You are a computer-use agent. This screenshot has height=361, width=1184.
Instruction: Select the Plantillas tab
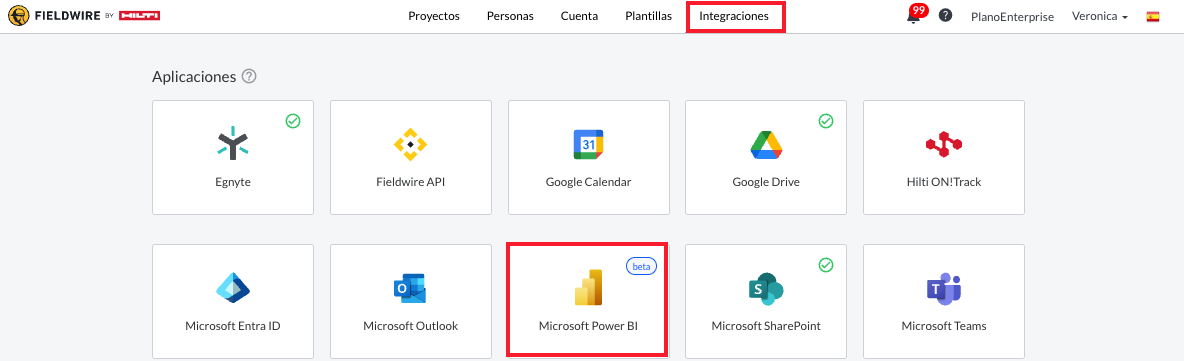[x=649, y=16]
